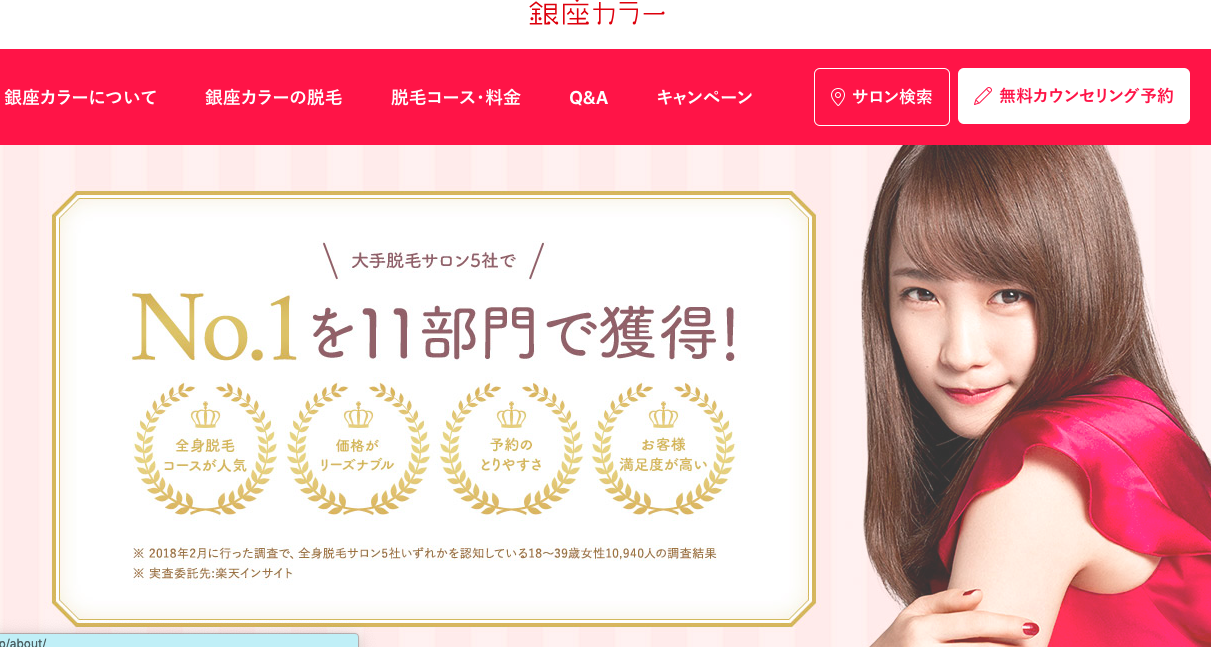Screen dimensions: 1211x647
Task: Click the model photo in red dress
Action: [1035, 396]
